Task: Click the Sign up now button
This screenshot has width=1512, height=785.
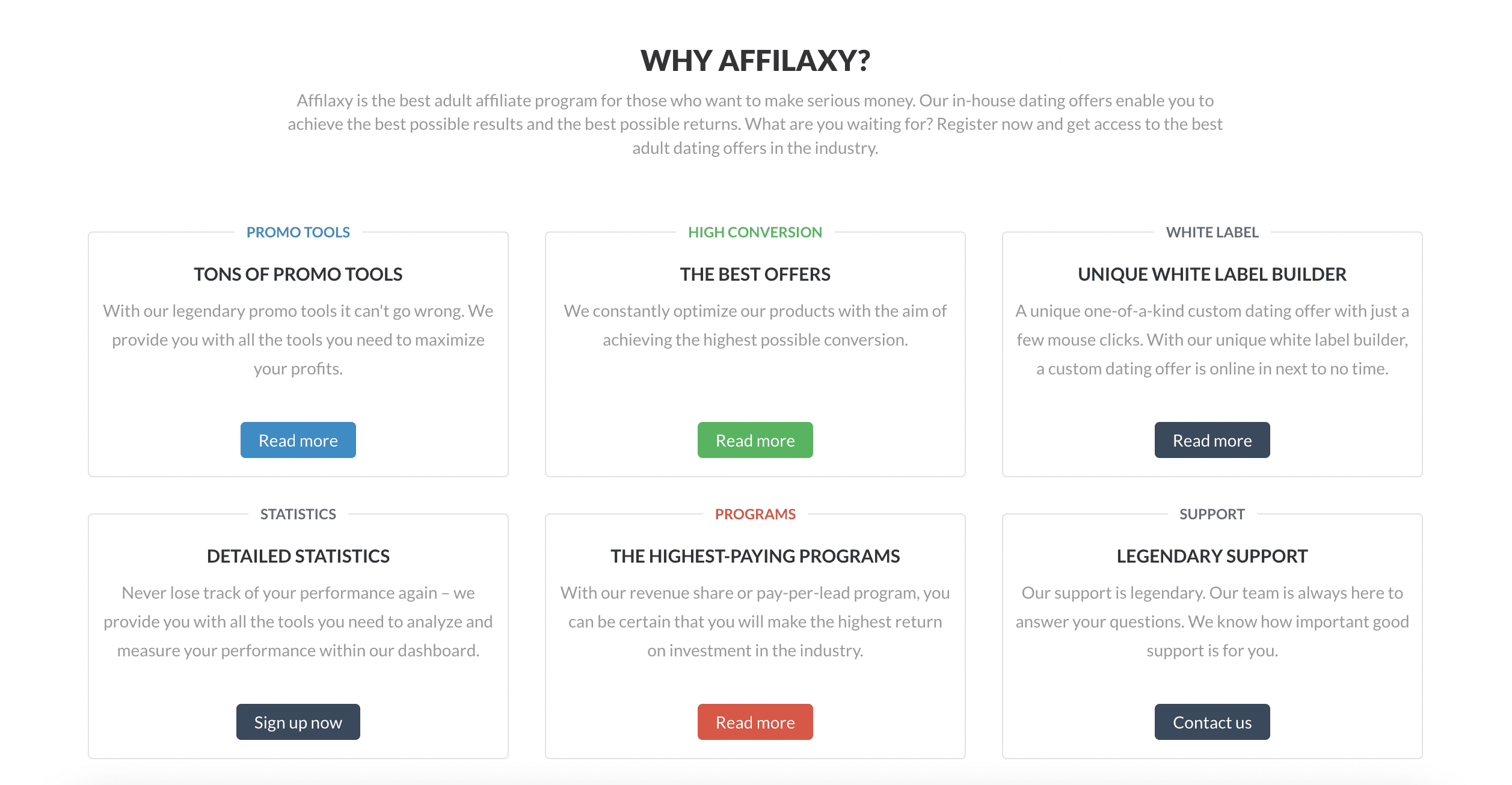Action: [298, 722]
